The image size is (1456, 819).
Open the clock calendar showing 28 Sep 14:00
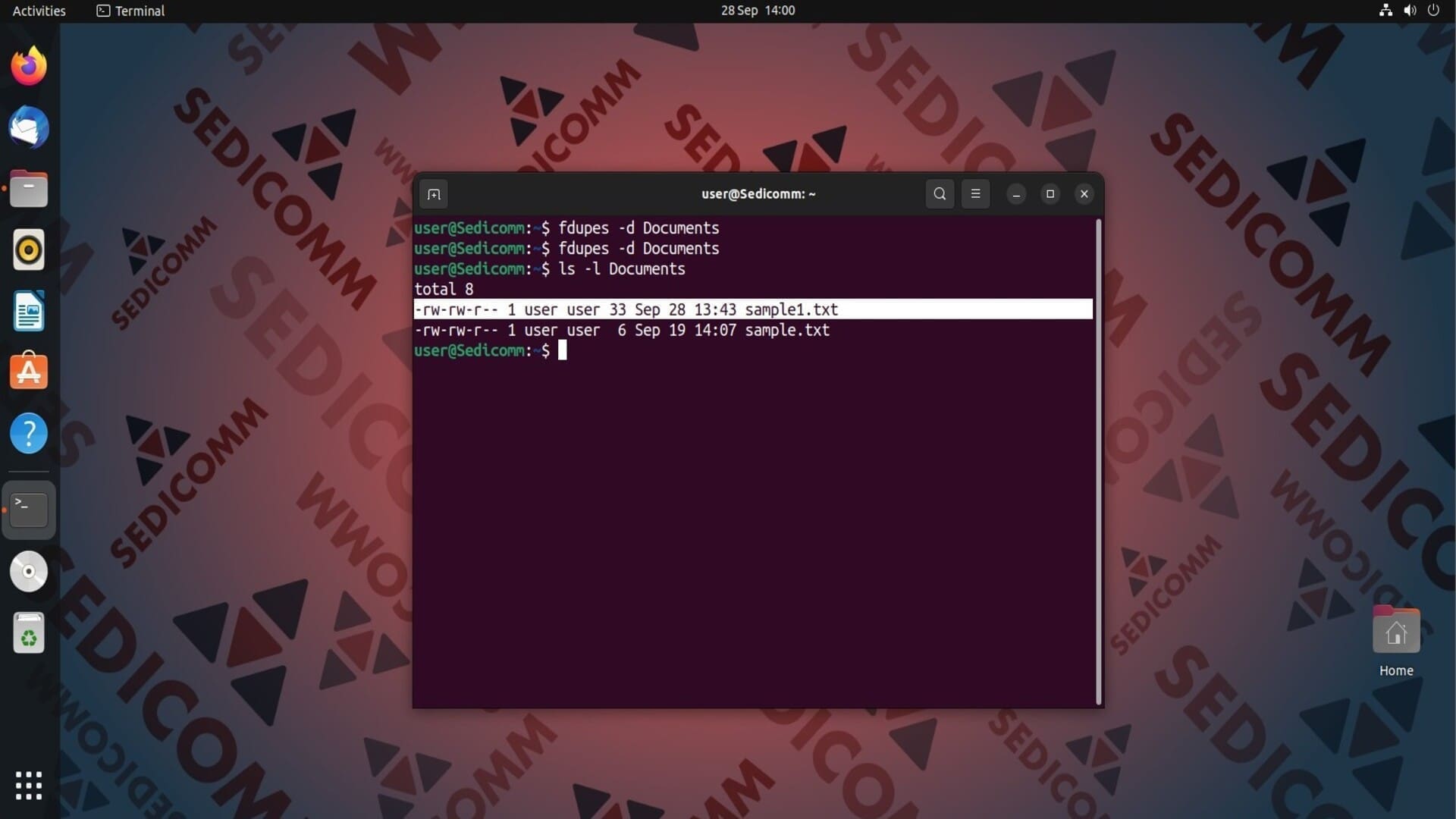(758, 11)
